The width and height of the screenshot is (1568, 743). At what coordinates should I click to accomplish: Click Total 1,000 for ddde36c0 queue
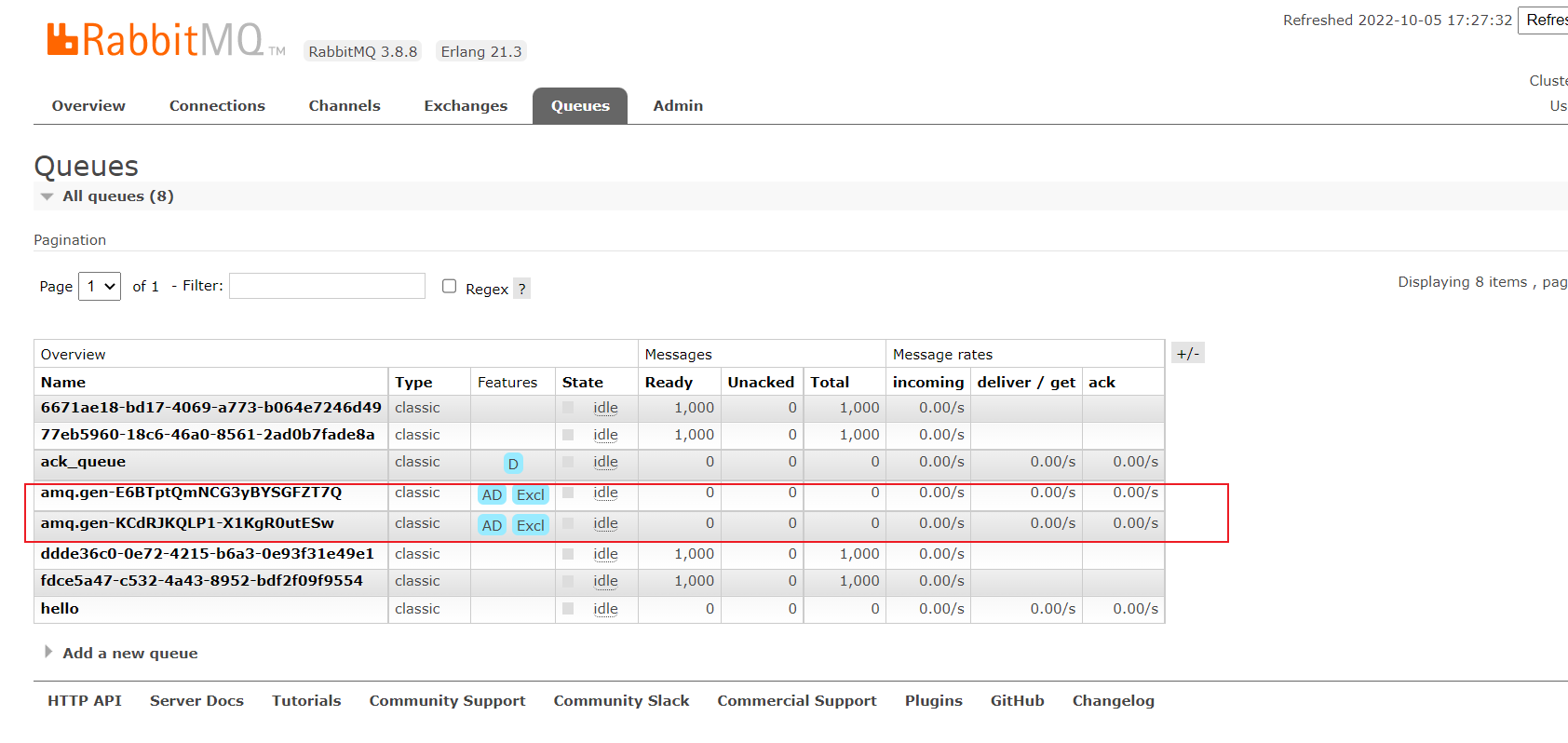[858, 553]
